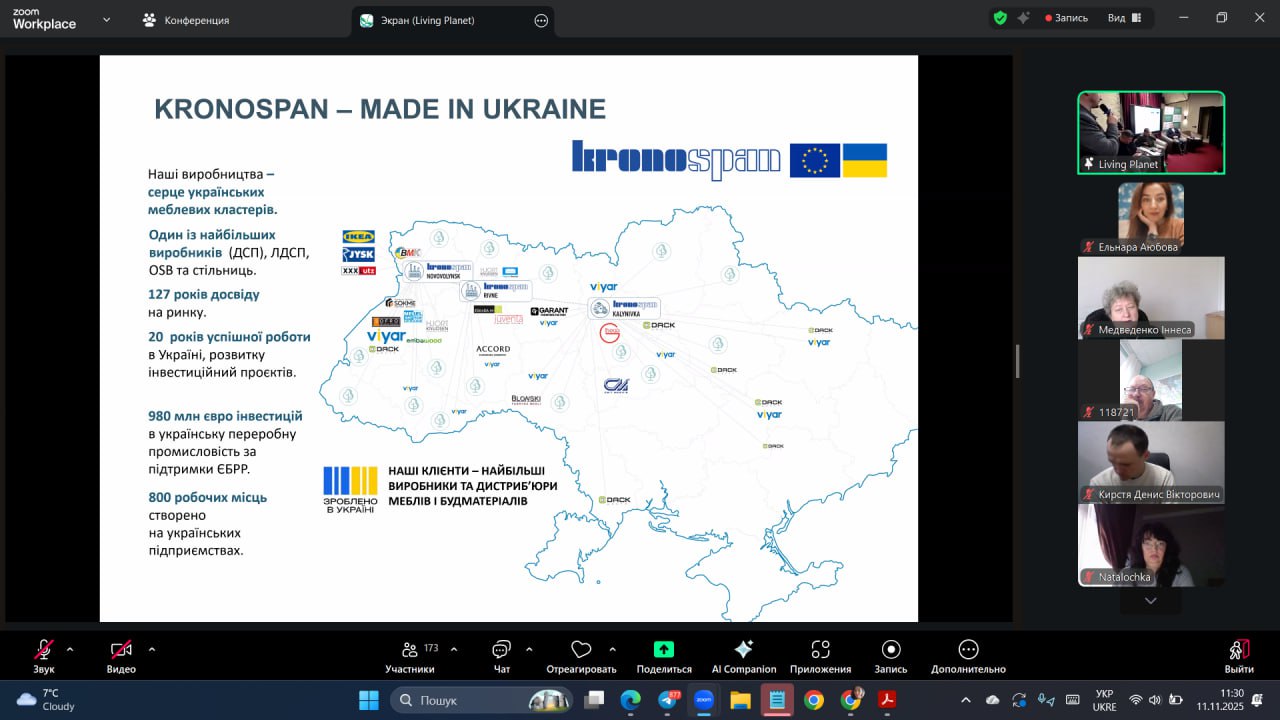This screenshot has width=1280, height=720.
Task: Expand chat options arrow beside Чат
Action: pos(529,649)
